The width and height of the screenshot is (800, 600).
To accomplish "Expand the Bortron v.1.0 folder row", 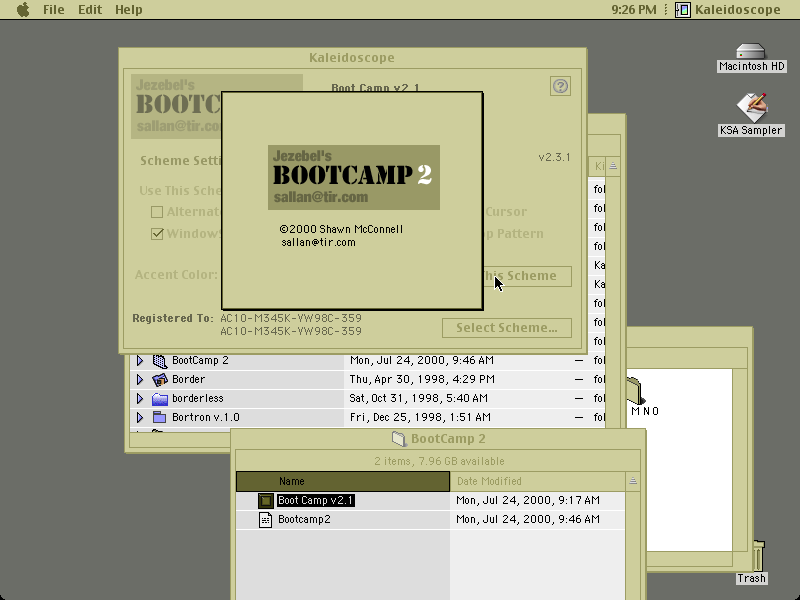I will (x=140, y=417).
